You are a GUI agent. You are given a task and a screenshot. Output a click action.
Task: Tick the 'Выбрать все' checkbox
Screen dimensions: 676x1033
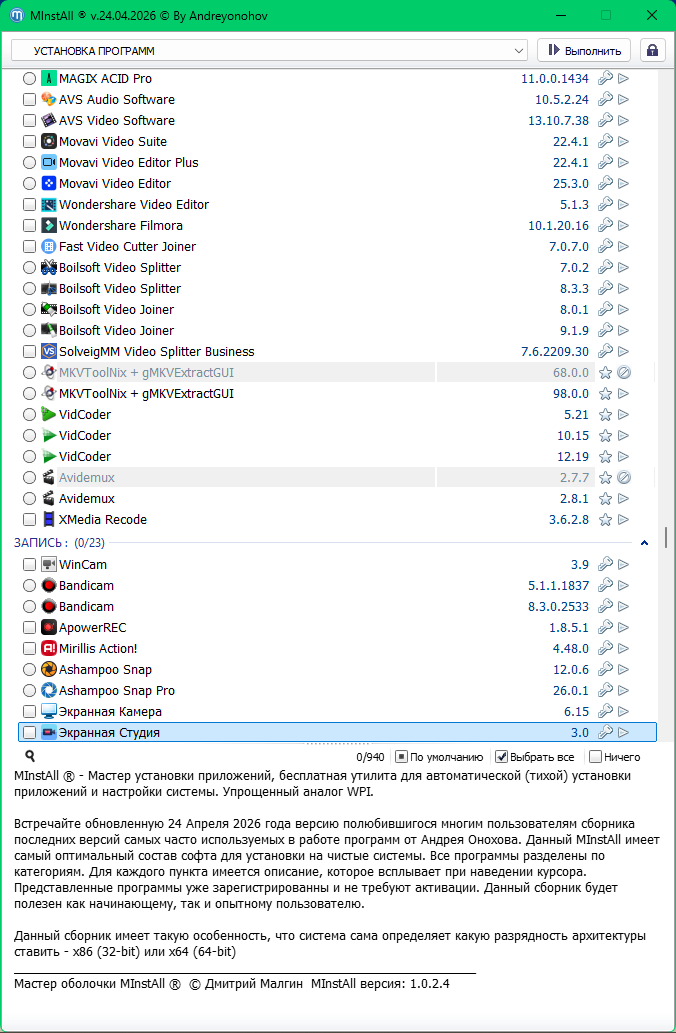502,757
